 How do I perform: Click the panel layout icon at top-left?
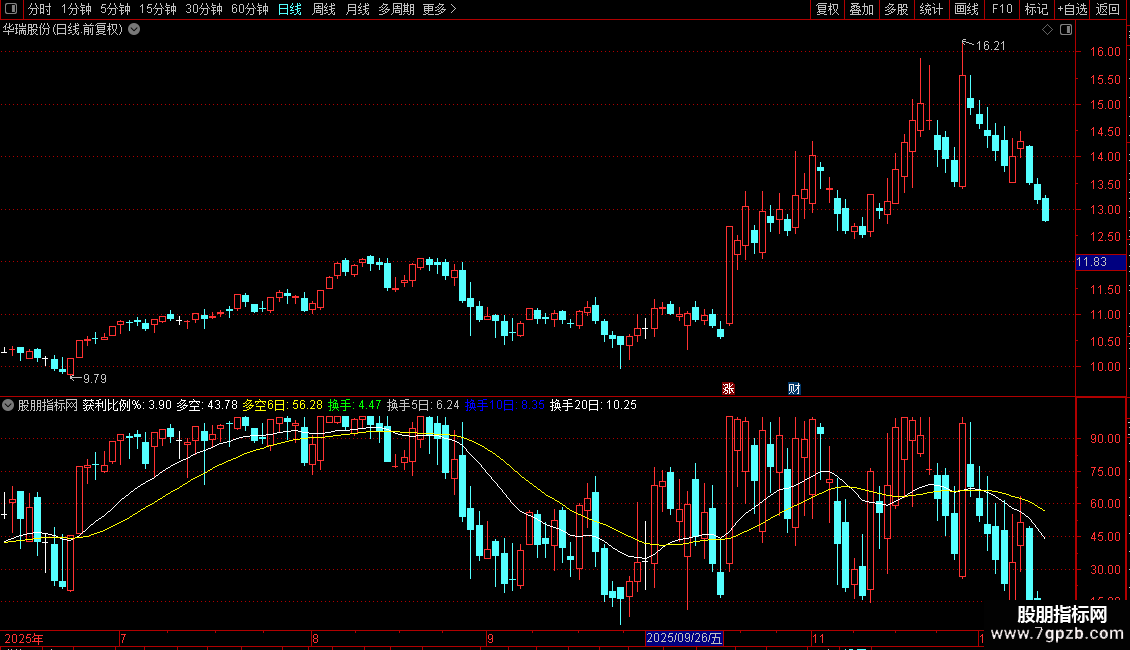point(11,9)
